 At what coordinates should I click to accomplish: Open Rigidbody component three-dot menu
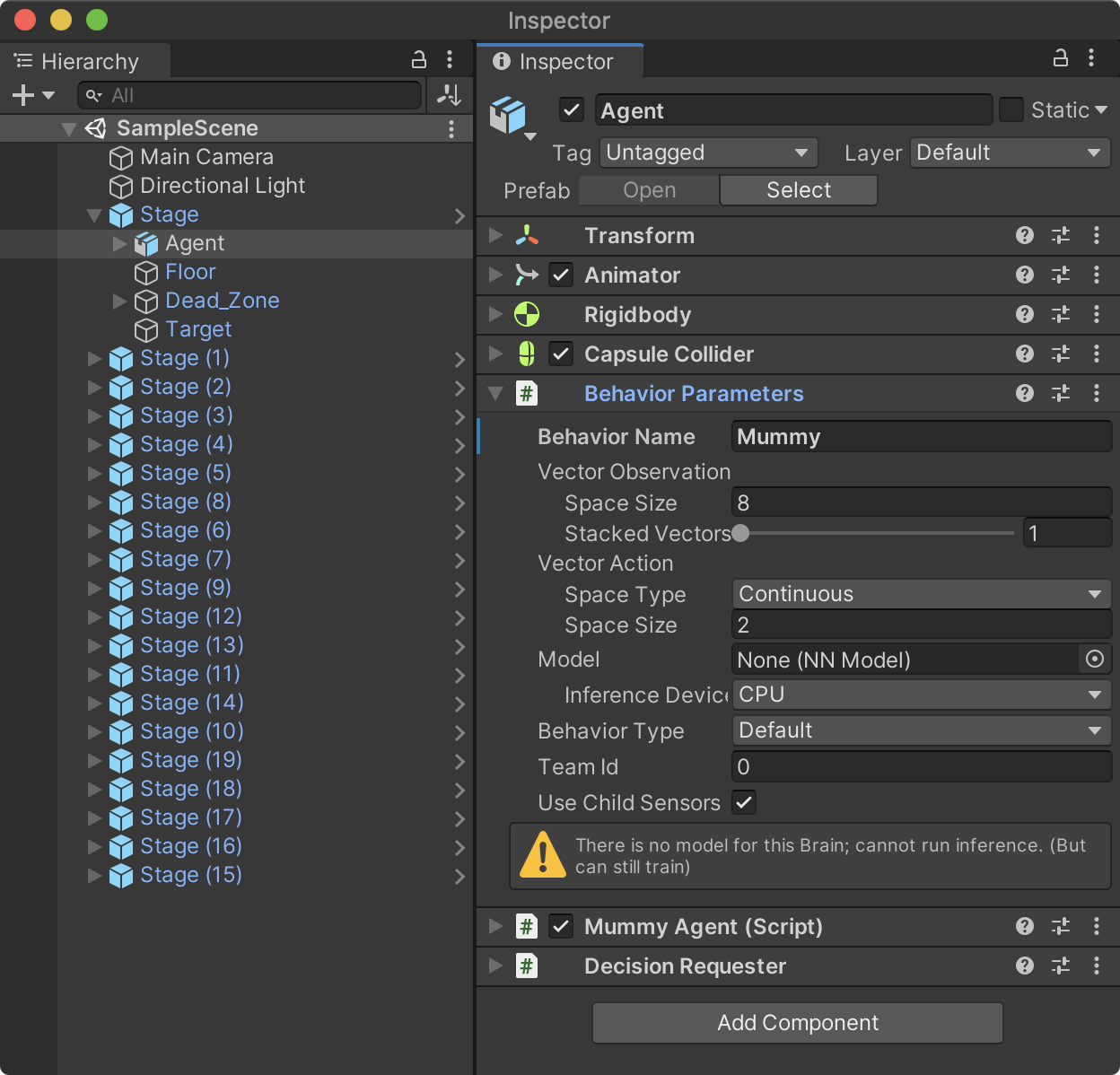[x=1097, y=314]
